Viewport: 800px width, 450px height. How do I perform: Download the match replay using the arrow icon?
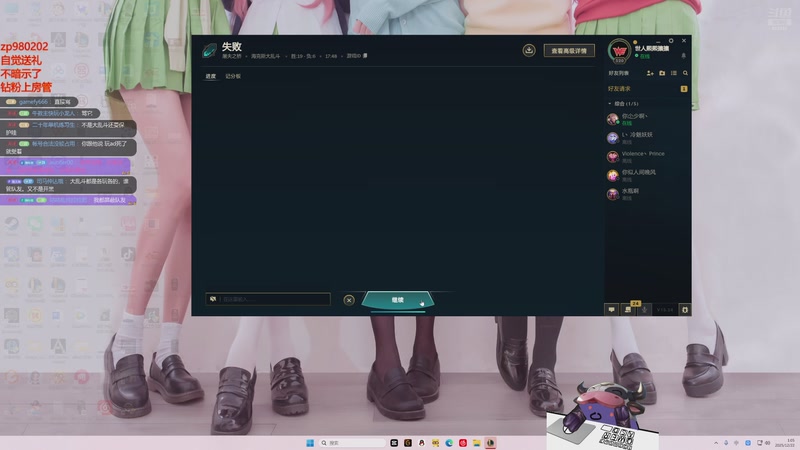(x=529, y=50)
